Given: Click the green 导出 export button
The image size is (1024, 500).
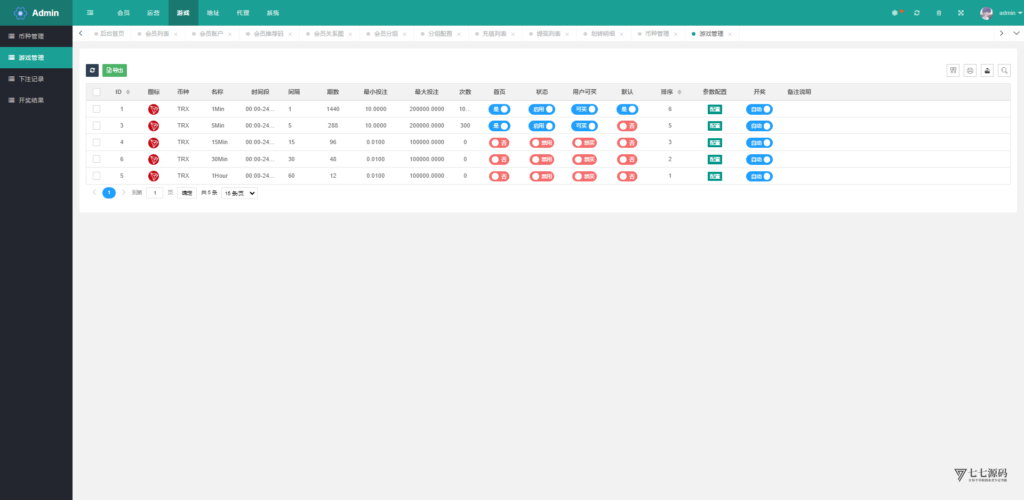Looking at the screenshot, I should pyautogui.click(x=114, y=70).
